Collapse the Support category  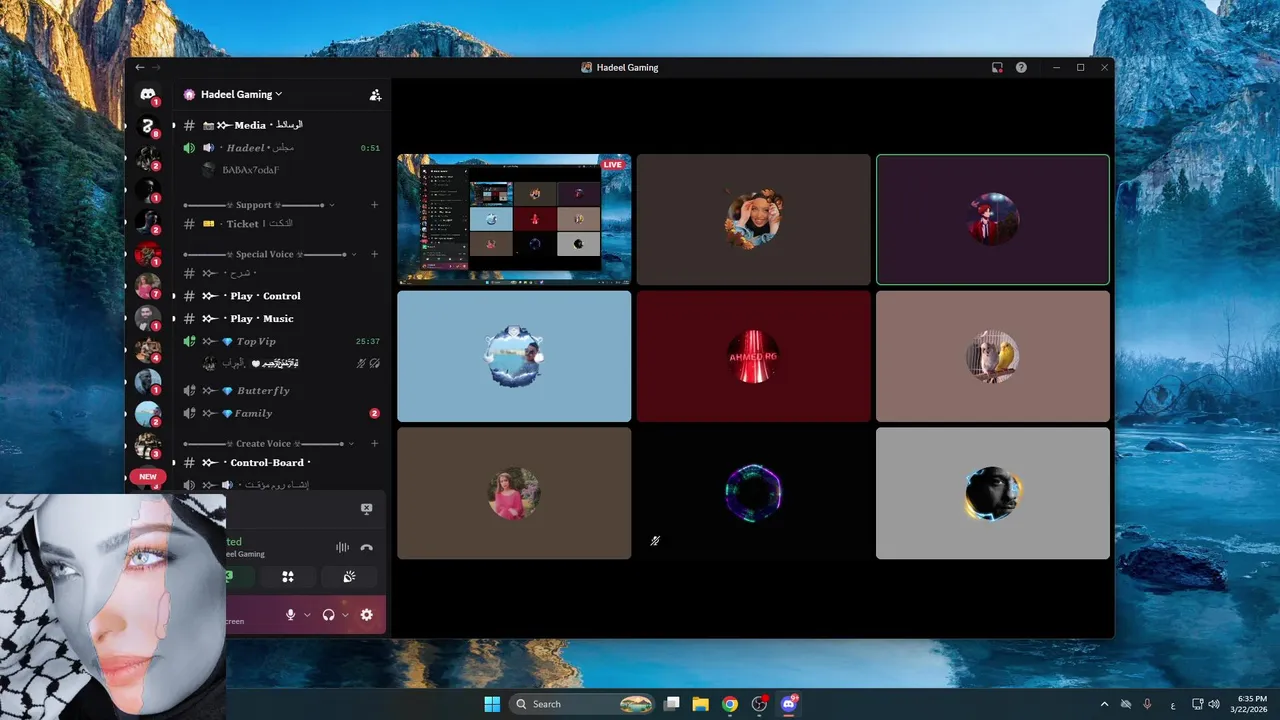tap(258, 205)
